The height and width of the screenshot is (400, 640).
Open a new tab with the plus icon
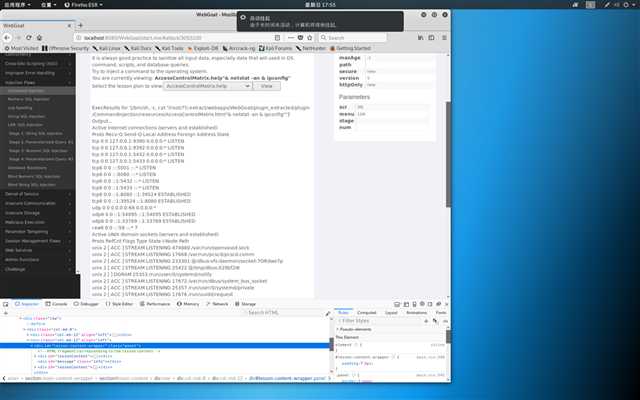click(x=80, y=25)
